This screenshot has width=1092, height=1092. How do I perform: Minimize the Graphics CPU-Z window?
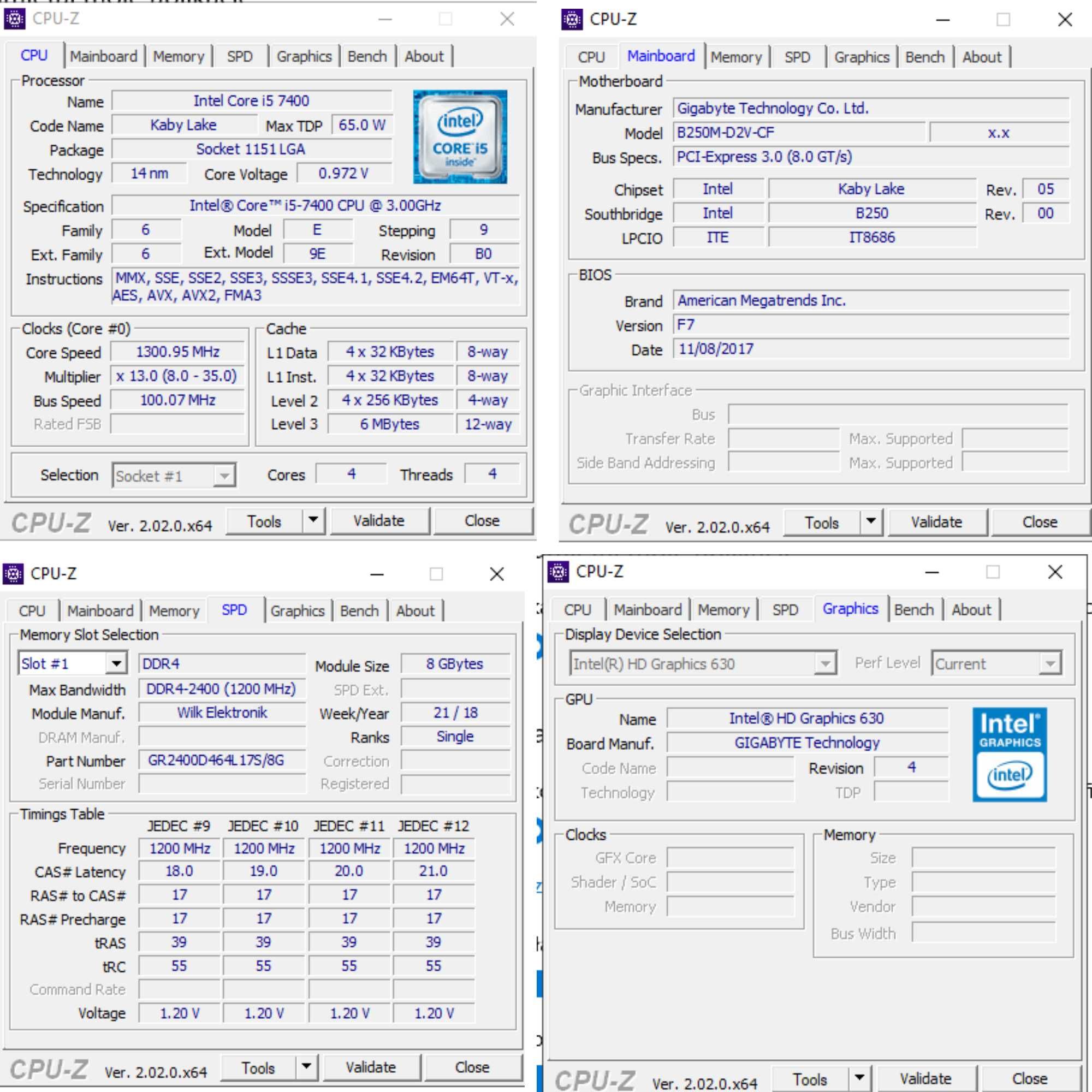(932, 573)
